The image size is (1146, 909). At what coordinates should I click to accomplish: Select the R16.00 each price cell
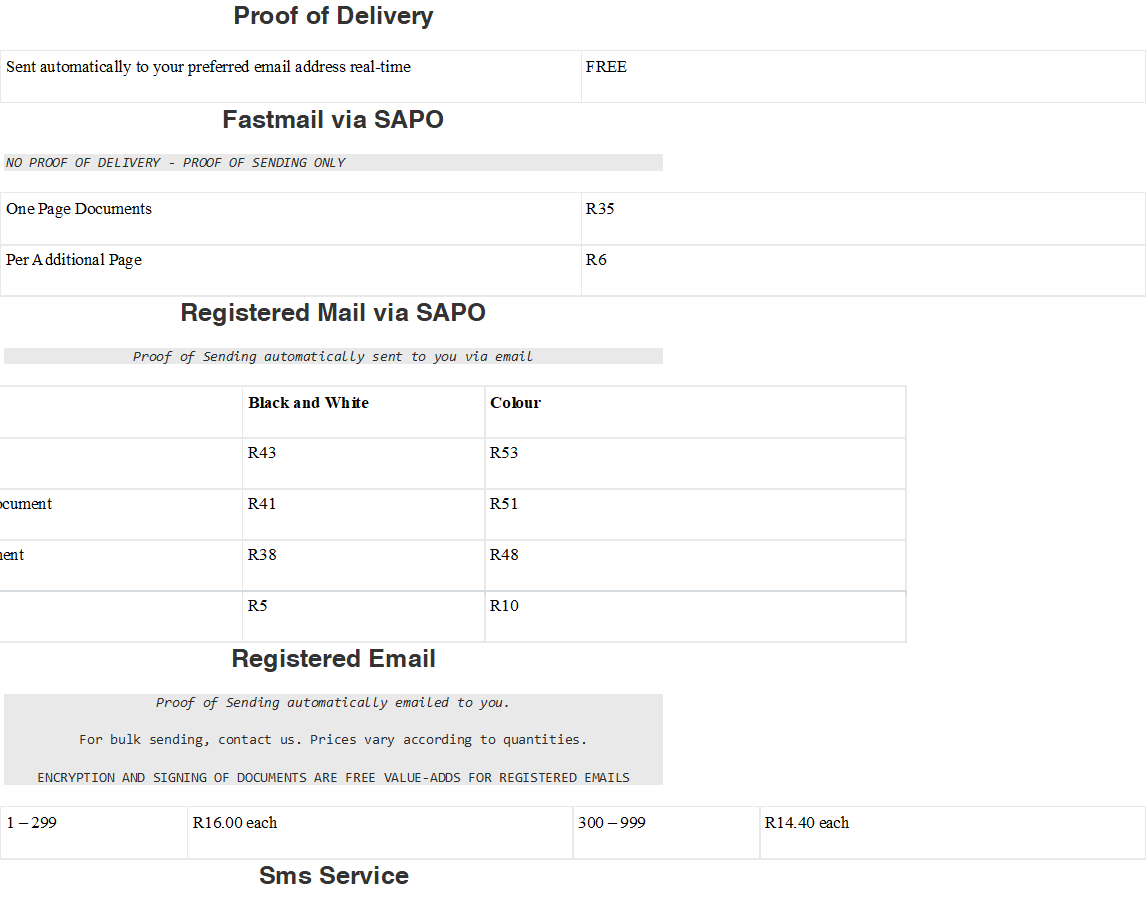pos(235,823)
